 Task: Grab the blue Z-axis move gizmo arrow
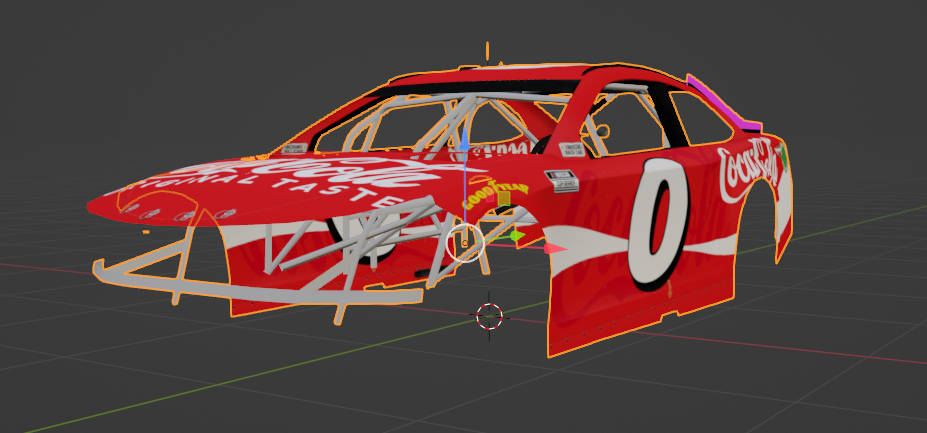click(465, 141)
